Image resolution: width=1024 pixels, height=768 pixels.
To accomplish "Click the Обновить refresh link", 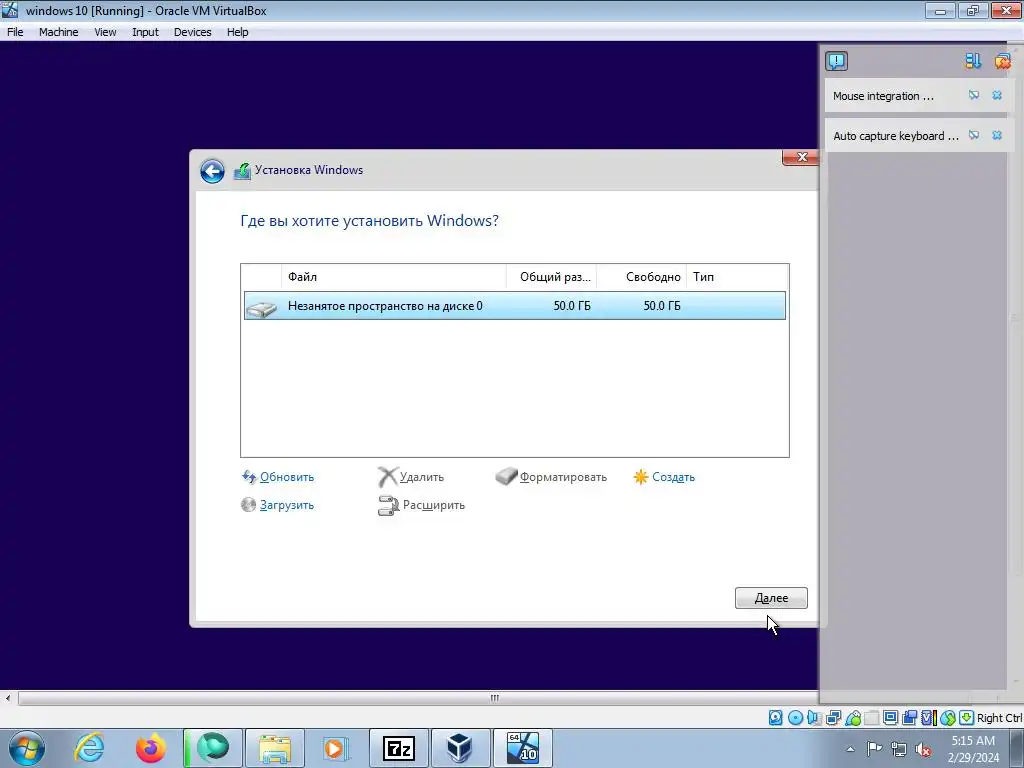I will tap(278, 477).
